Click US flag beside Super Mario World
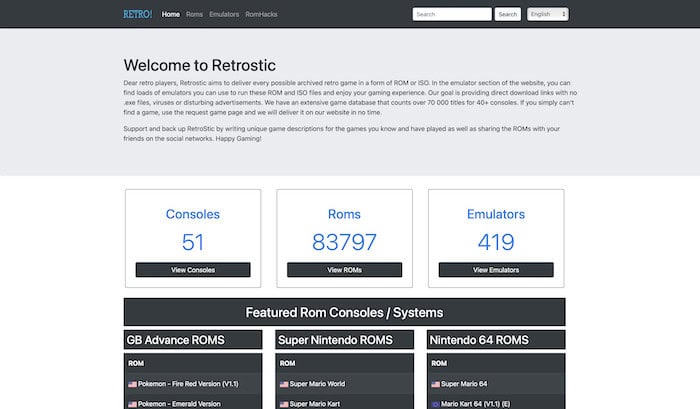The height and width of the screenshot is (409, 700). click(284, 384)
